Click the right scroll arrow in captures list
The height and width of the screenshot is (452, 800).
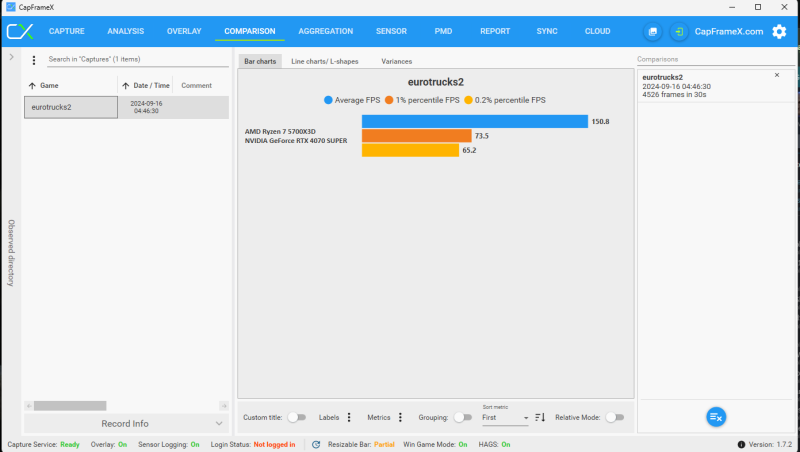click(223, 406)
